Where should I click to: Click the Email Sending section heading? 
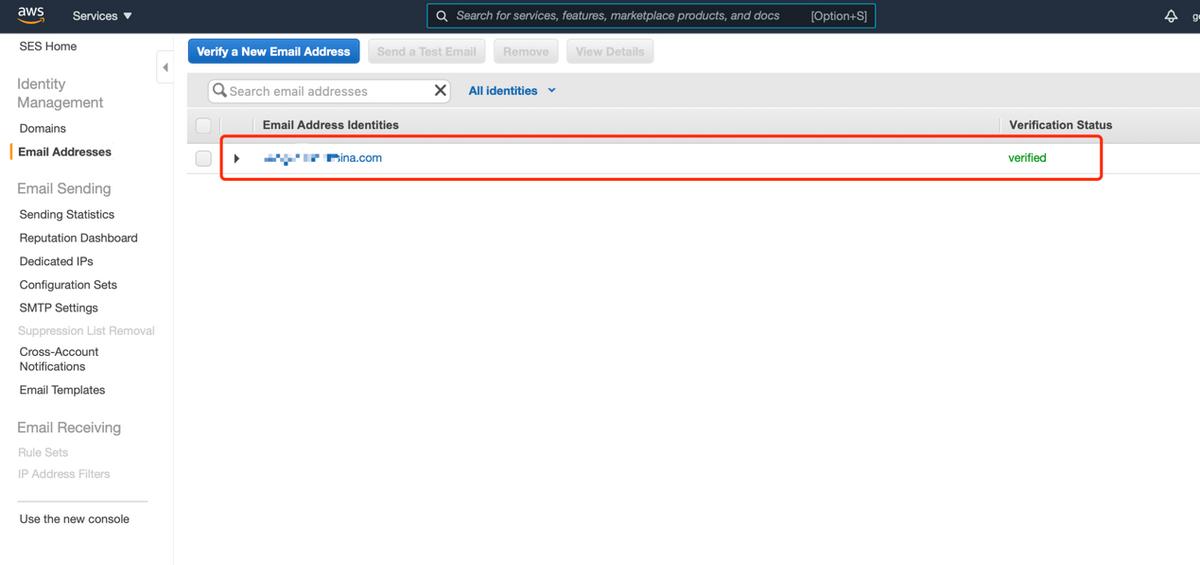point(64,189)
